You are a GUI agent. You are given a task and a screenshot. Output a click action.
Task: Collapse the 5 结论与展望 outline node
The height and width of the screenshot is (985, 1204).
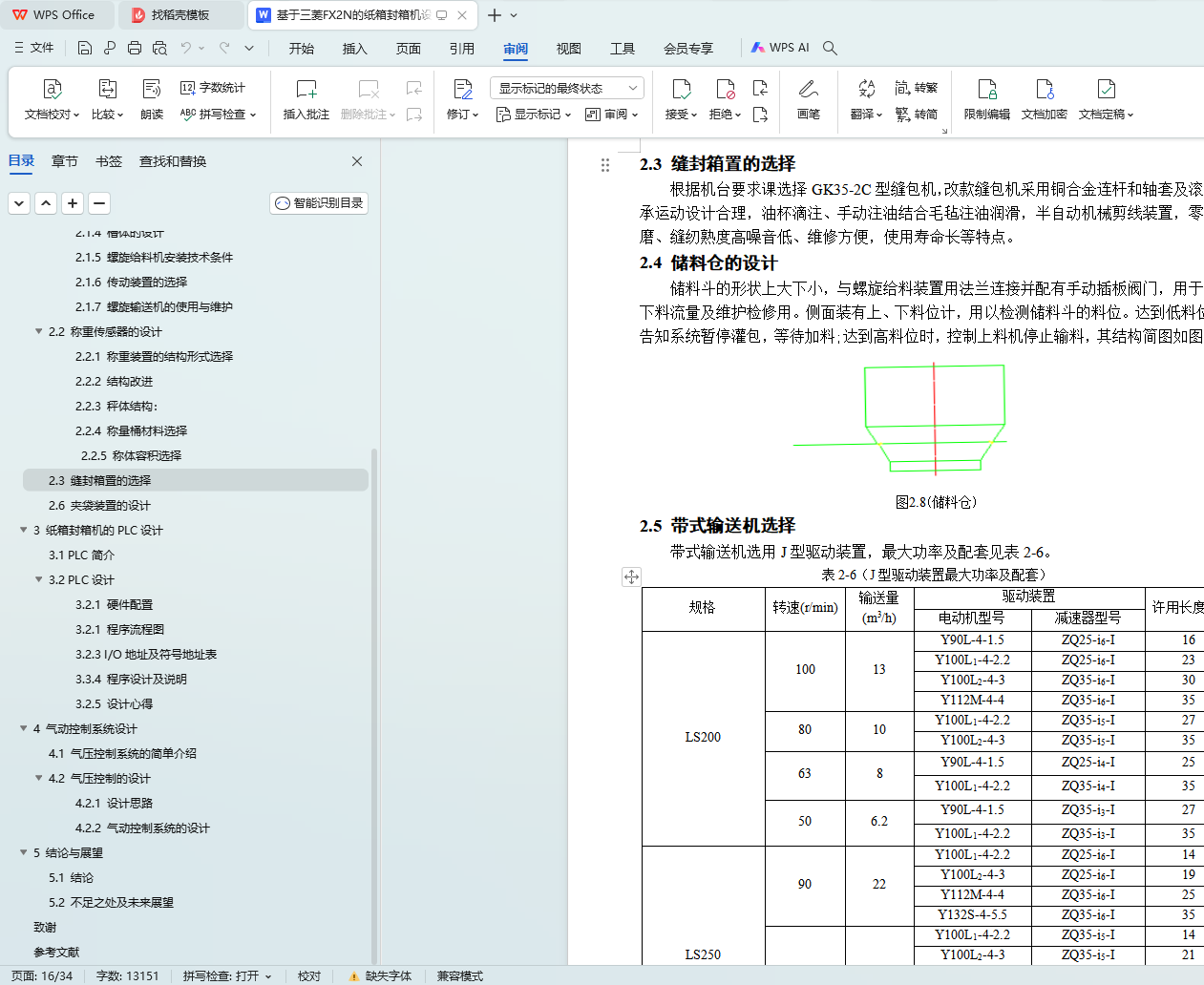pos(24,852)
